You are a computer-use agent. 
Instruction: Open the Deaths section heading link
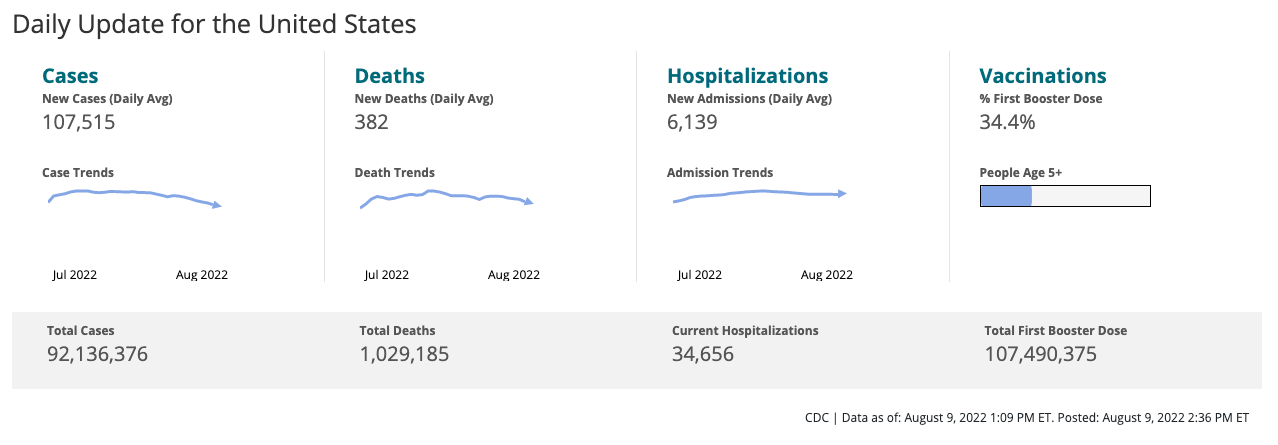click(390, 76)
